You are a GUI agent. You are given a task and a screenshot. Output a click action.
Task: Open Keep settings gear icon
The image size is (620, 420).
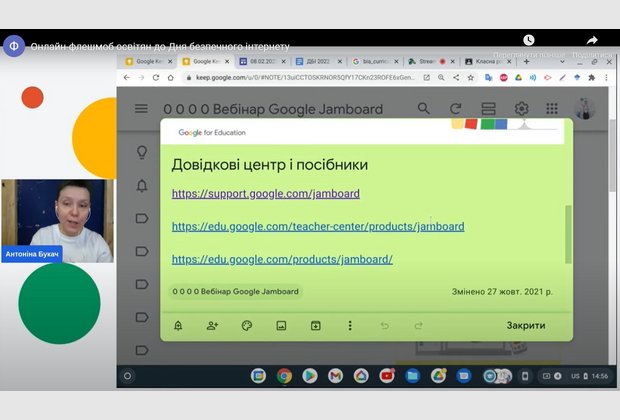coord(521,108)
